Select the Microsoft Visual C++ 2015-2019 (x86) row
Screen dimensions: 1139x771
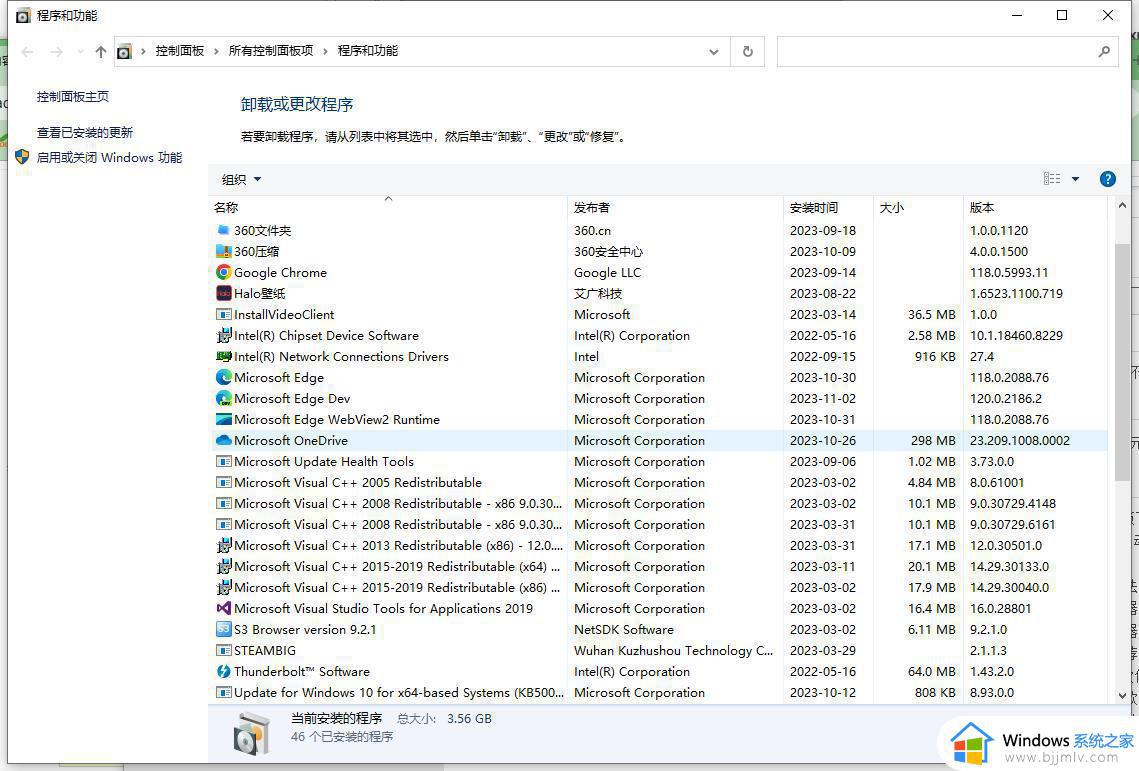pyautogui.click(x=660, y=588)
